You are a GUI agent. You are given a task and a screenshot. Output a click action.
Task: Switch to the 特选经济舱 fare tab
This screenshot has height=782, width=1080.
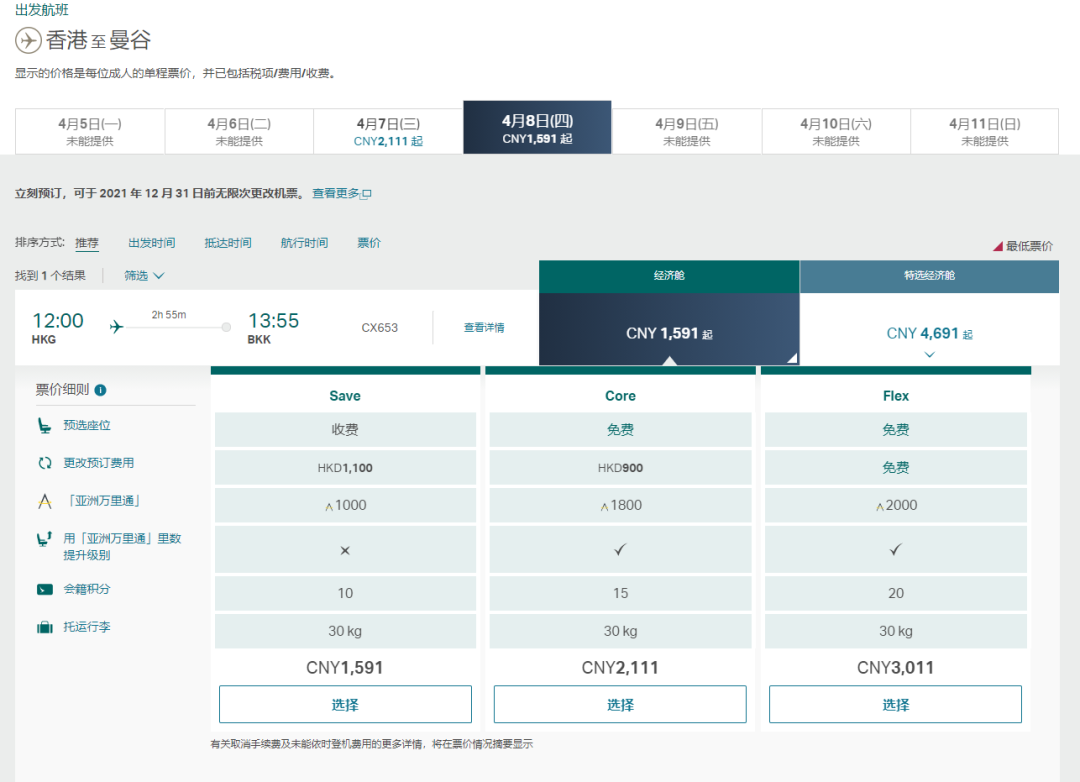tap(929, 275)
